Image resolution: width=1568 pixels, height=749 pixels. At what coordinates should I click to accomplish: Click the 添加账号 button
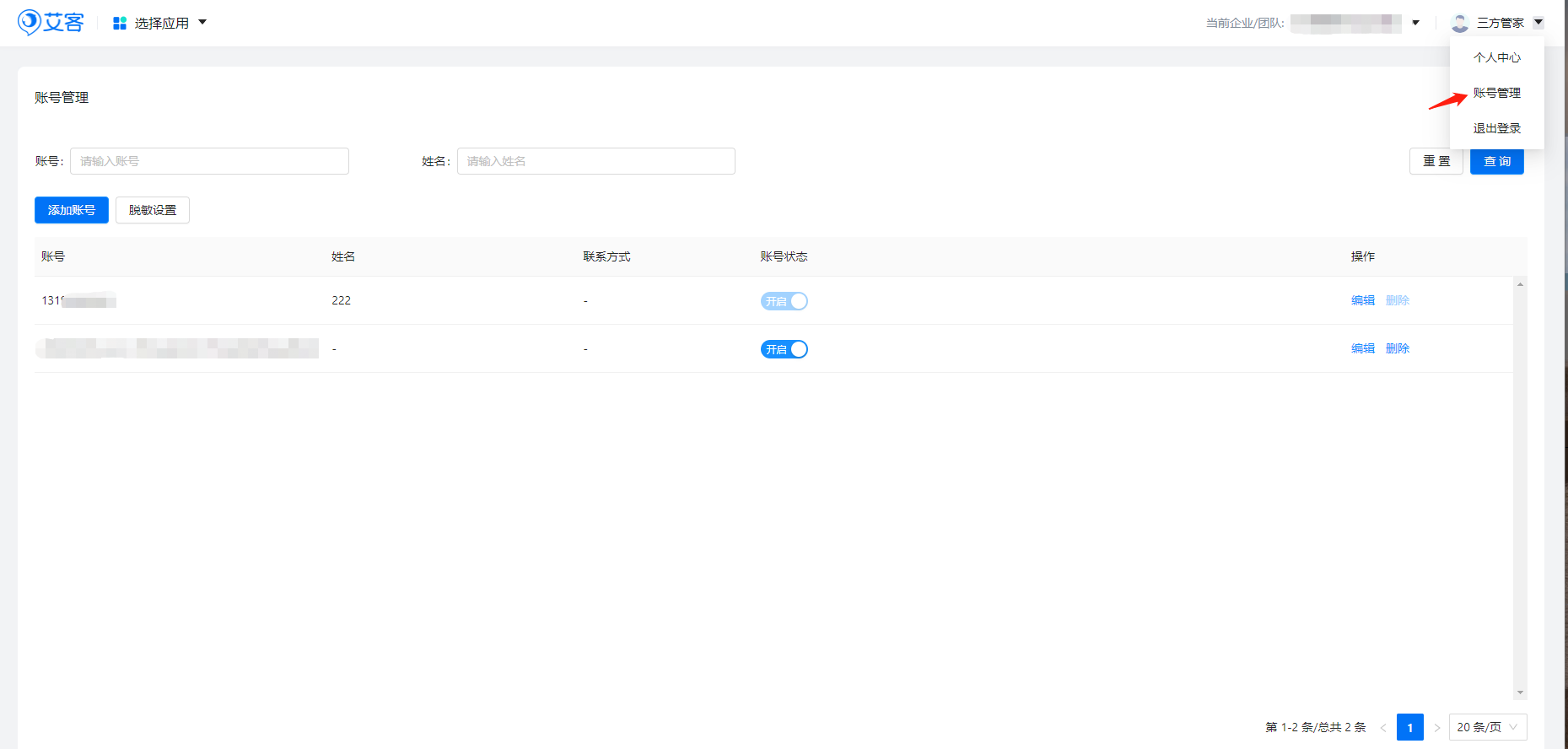72,210
